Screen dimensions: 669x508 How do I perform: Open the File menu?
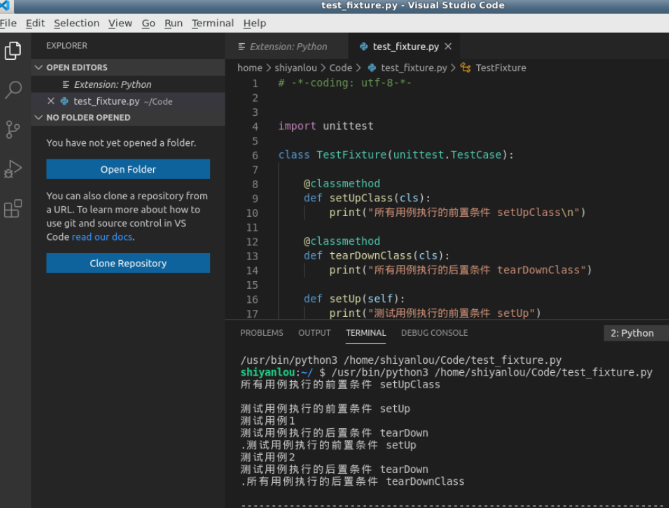[x=8, y=23]
